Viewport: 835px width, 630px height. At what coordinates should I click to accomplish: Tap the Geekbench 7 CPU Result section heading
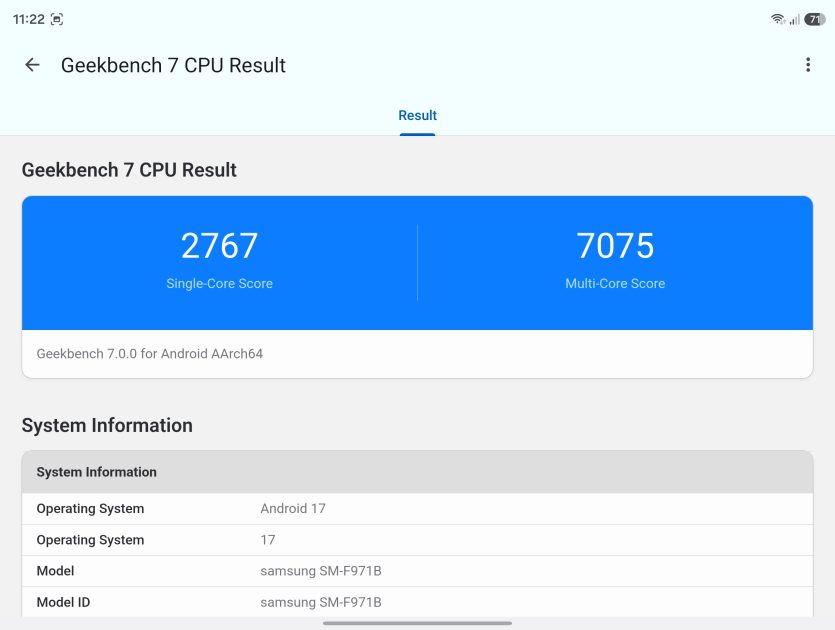pyautogui.click(x=129, y=170)
